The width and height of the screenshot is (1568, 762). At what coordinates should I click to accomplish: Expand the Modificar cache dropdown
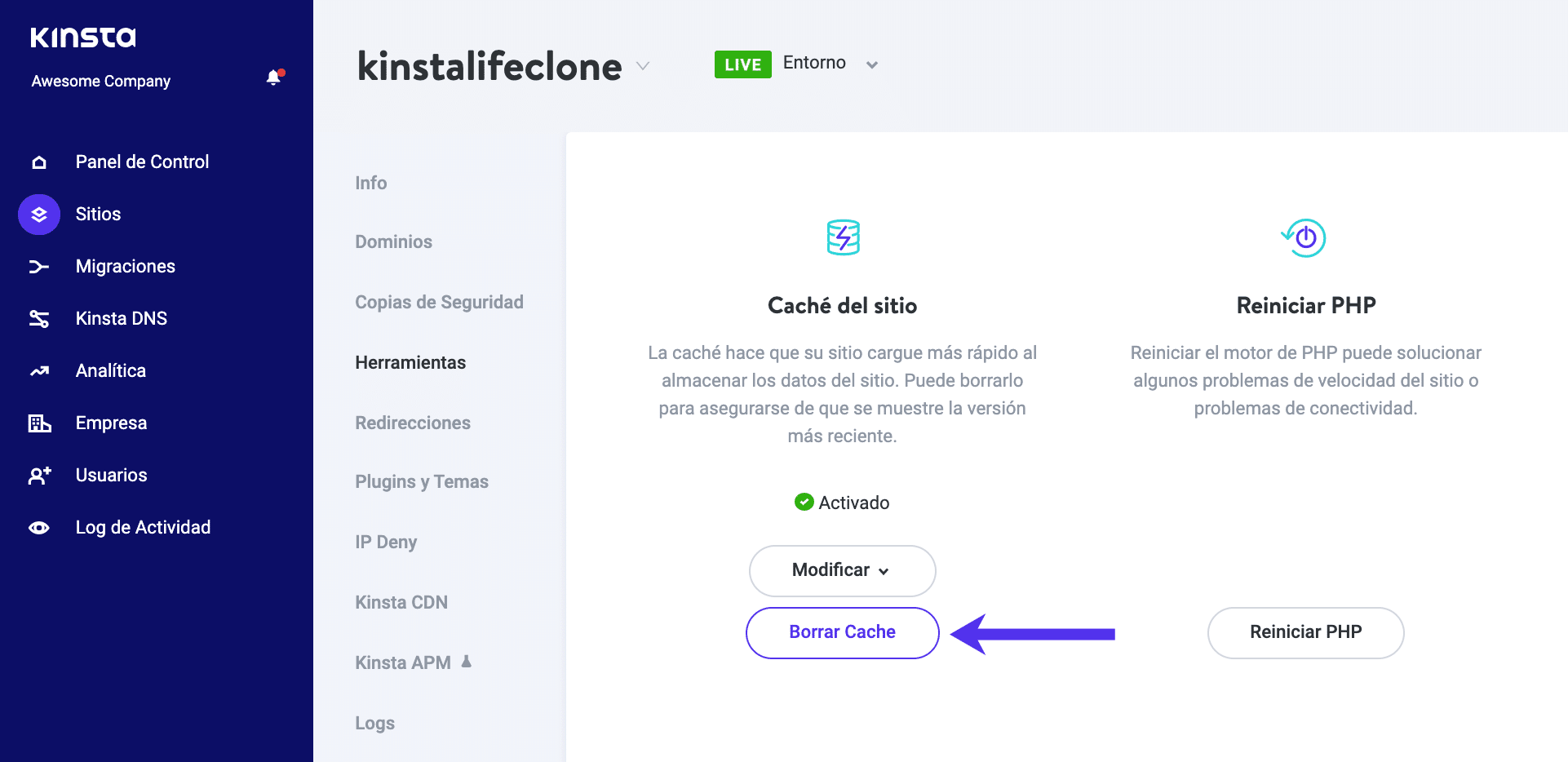[x=842, y=570]
